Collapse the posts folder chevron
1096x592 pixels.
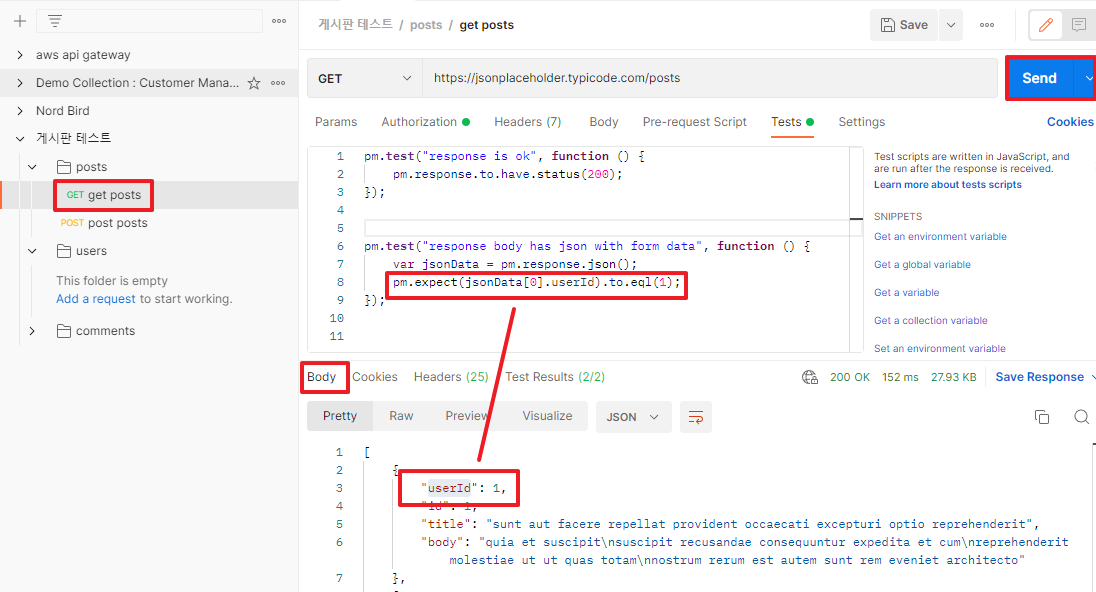click(32, 166)
